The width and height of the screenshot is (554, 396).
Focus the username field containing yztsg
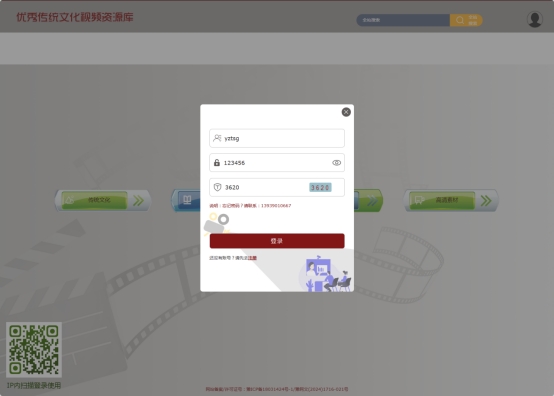[x=277, y=138]
